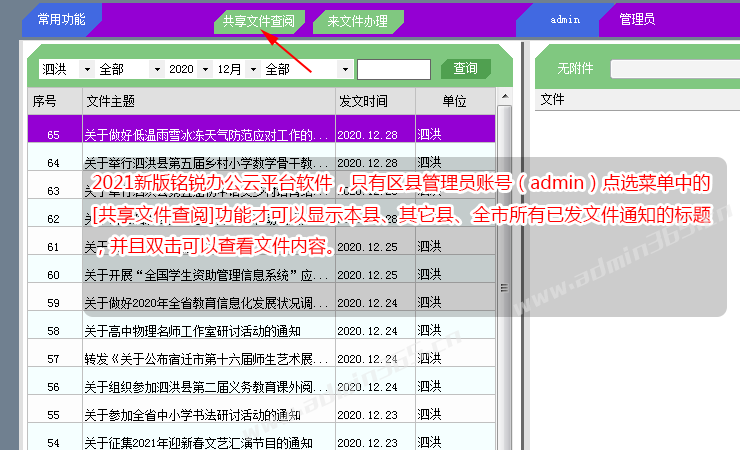Select row 56 about 义务教育课外阅
The height and width of the screenshot is (450, 740).
[x=261, y=382]
